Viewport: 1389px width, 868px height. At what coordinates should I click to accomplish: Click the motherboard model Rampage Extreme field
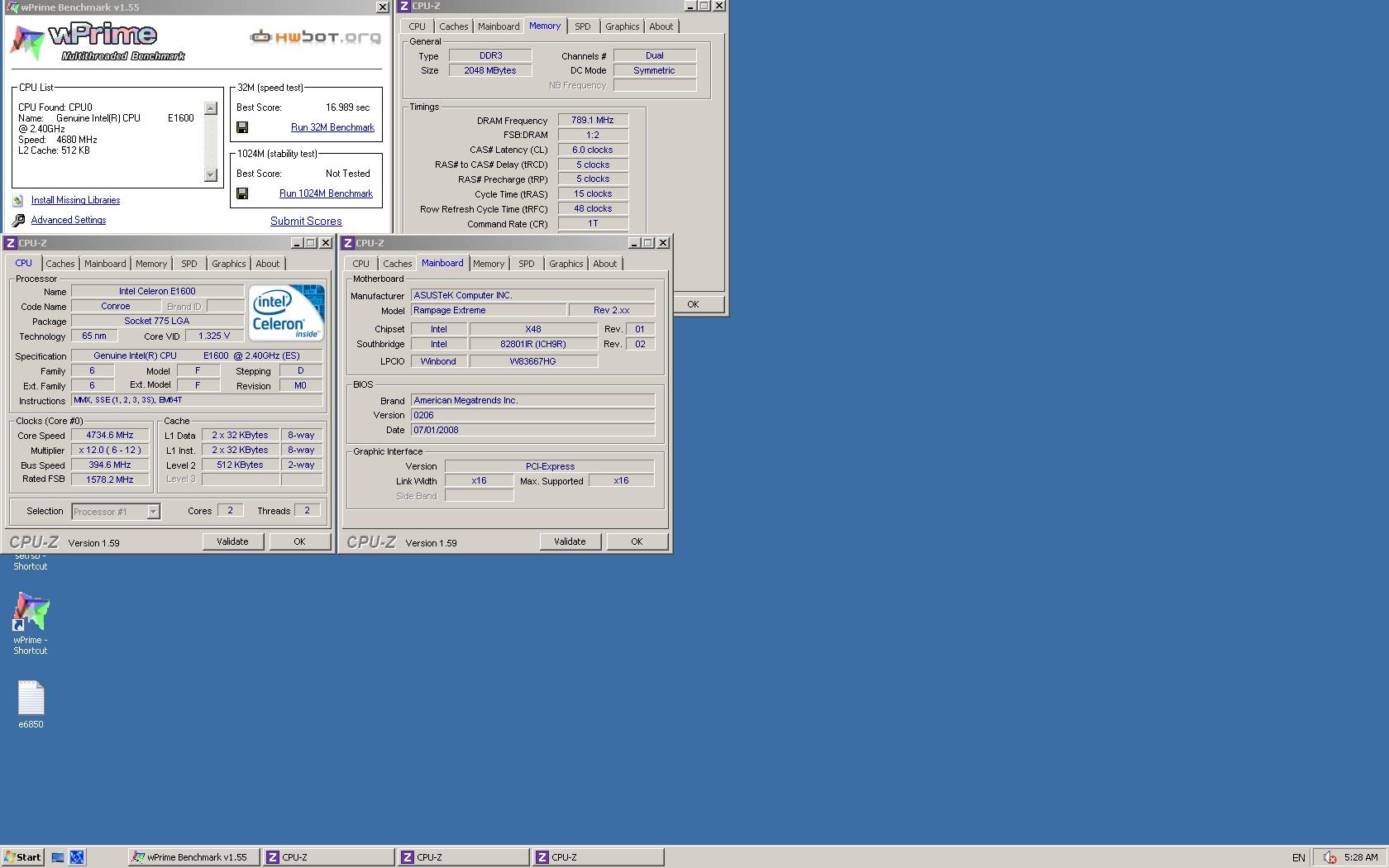point(489,310)
